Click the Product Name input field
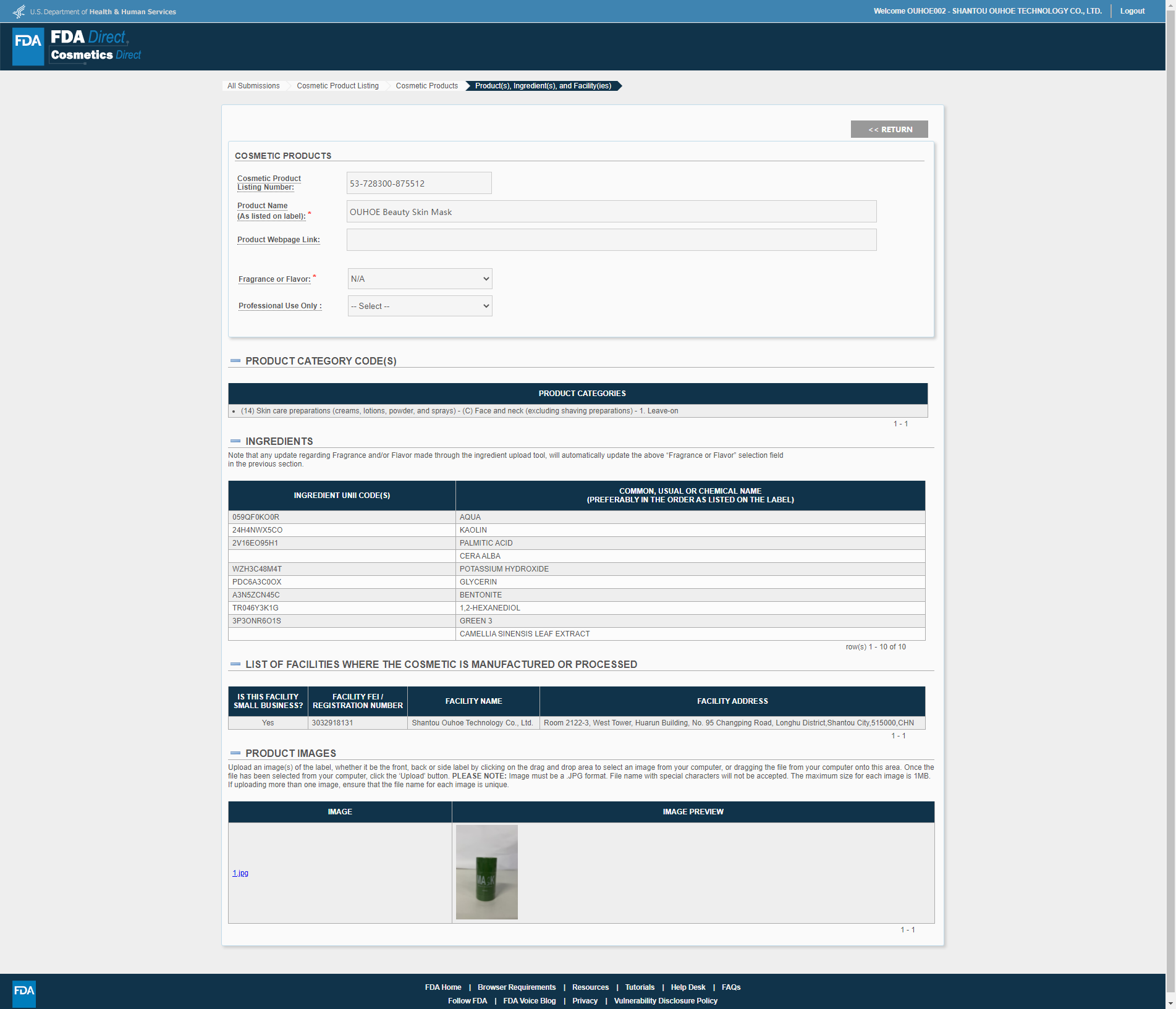 pos(611,211)
